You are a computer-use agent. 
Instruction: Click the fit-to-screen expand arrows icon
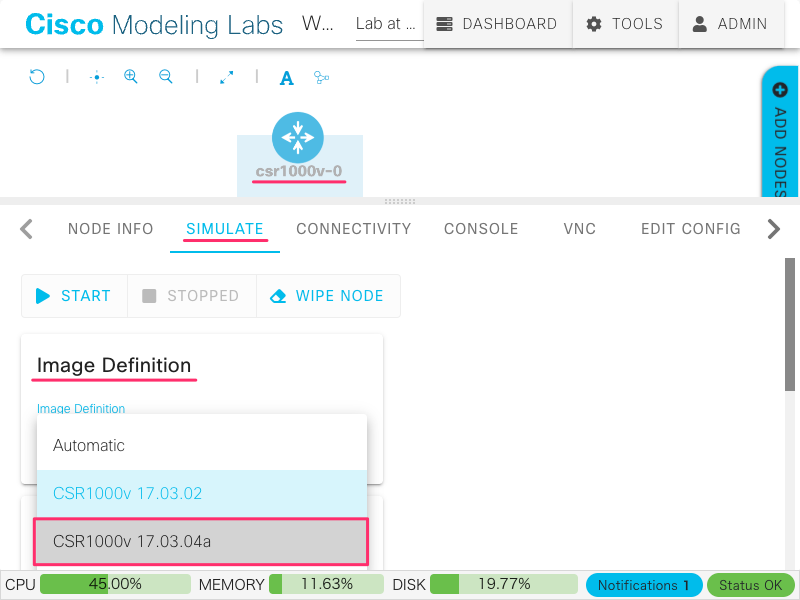pos(227,77)
